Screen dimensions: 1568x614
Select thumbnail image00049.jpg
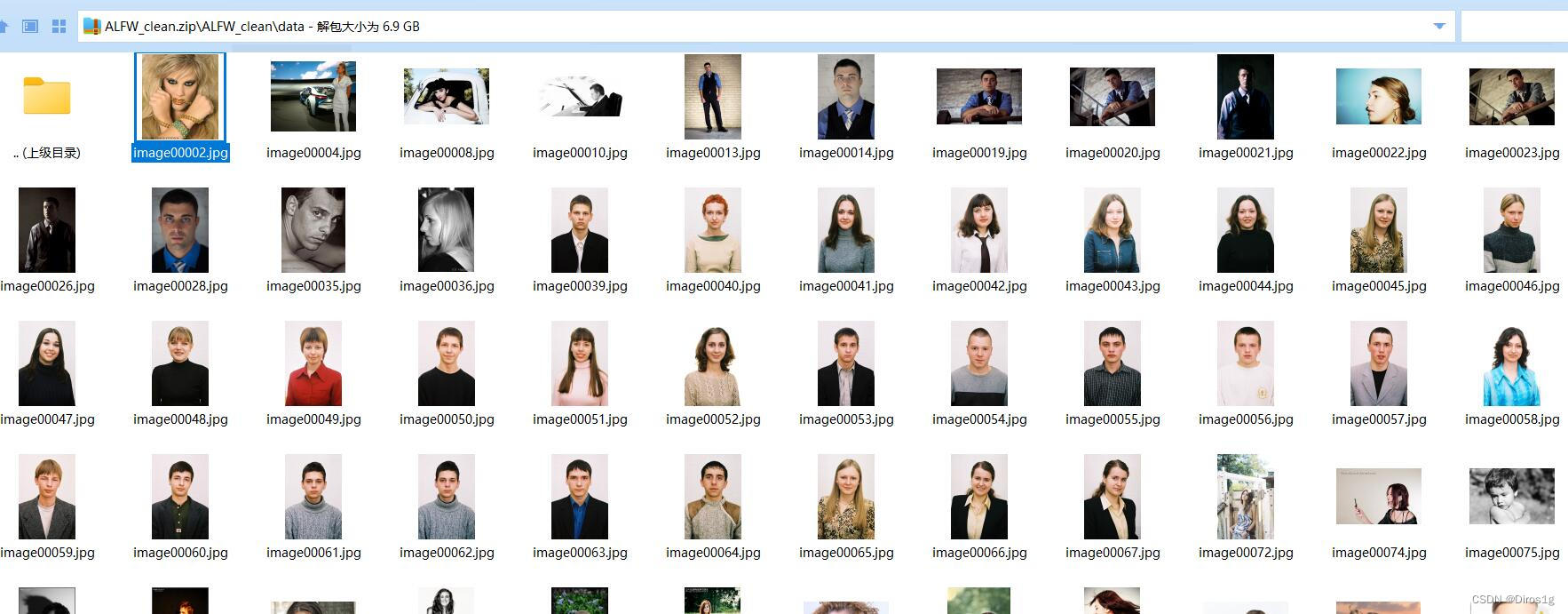pyautogui.click(x=313, y=363)
